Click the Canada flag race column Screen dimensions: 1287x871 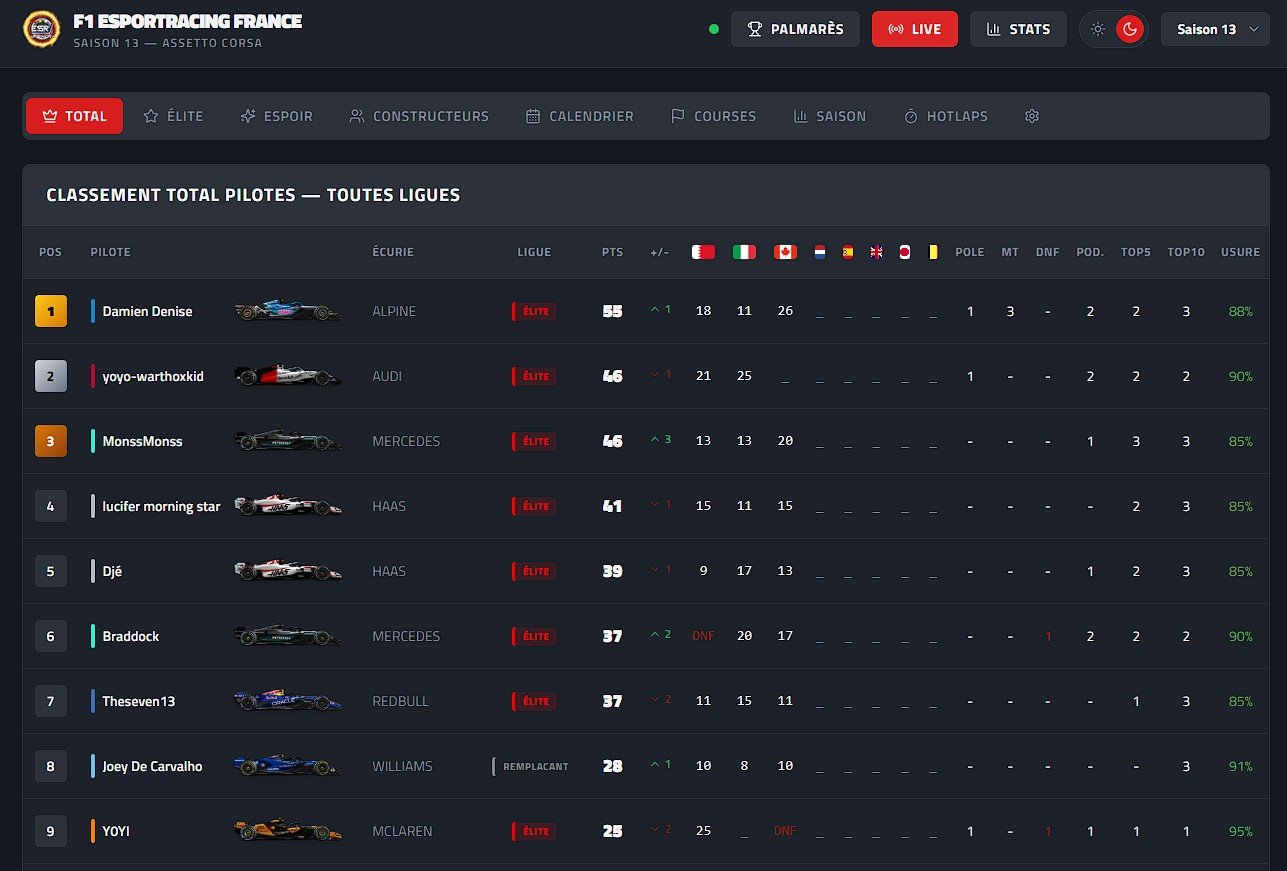(785, 252)
